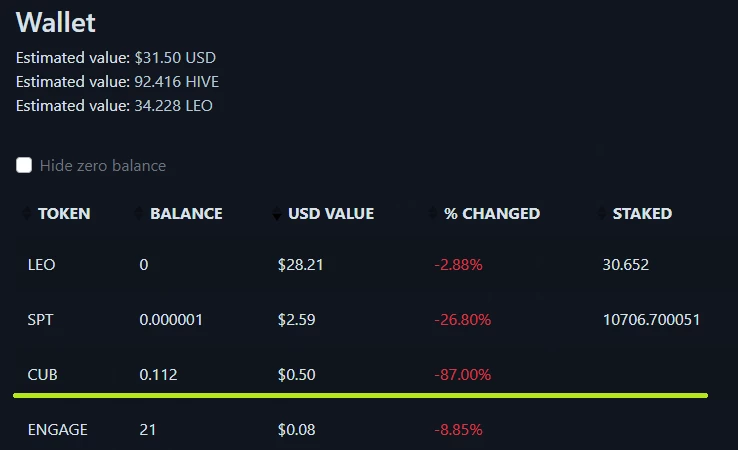Sort table by TOKEN sort arrows
This screenshot has height=450, width=738.
click(x=27, y=213)
